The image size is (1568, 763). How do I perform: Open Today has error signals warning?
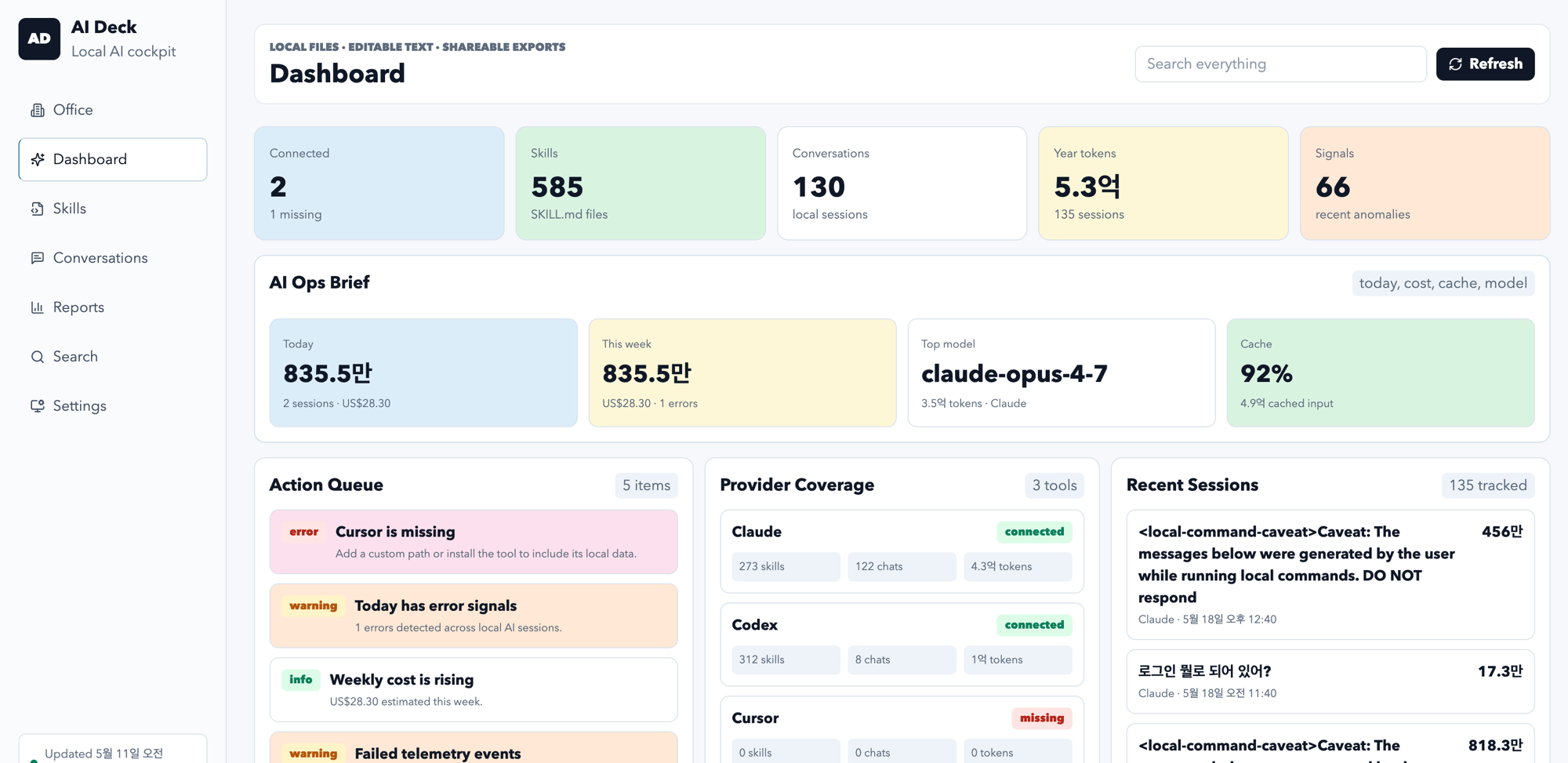(474, 616)
